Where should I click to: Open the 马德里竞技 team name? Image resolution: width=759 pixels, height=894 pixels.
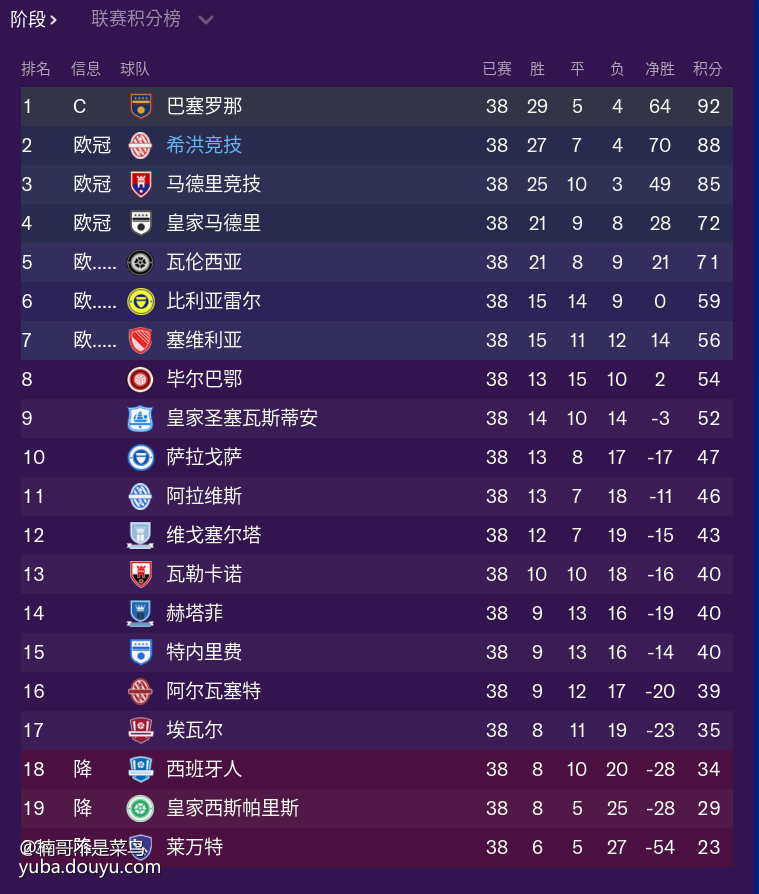(213, 184)
